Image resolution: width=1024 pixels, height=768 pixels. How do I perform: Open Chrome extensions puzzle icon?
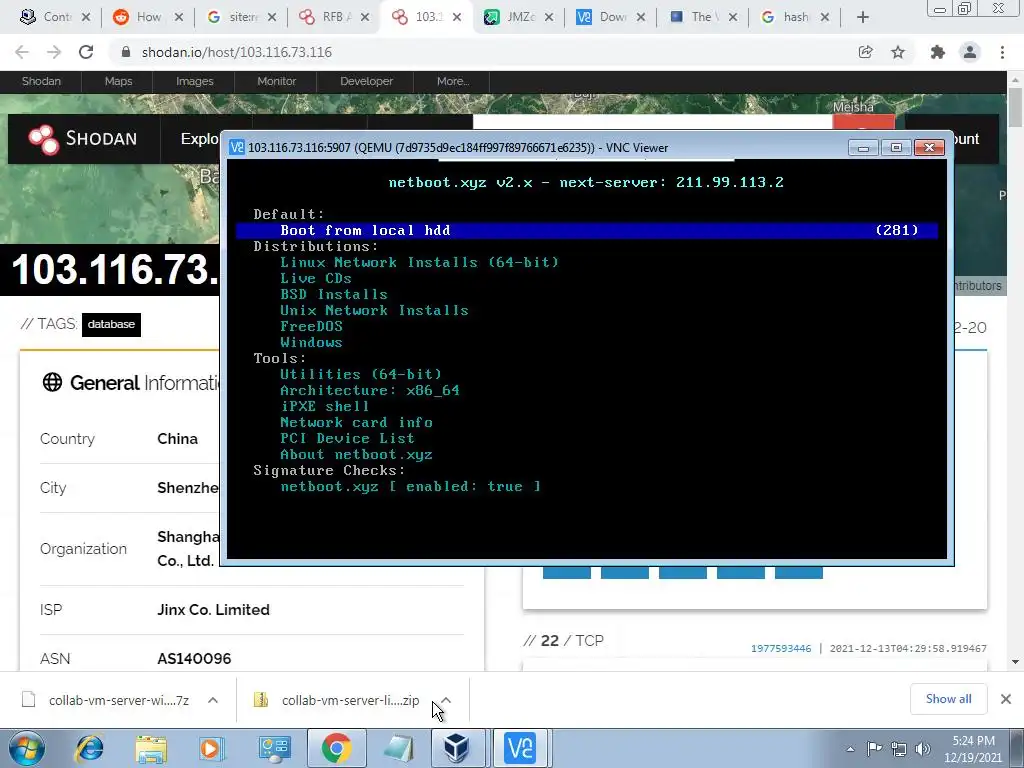coord(938,52)
